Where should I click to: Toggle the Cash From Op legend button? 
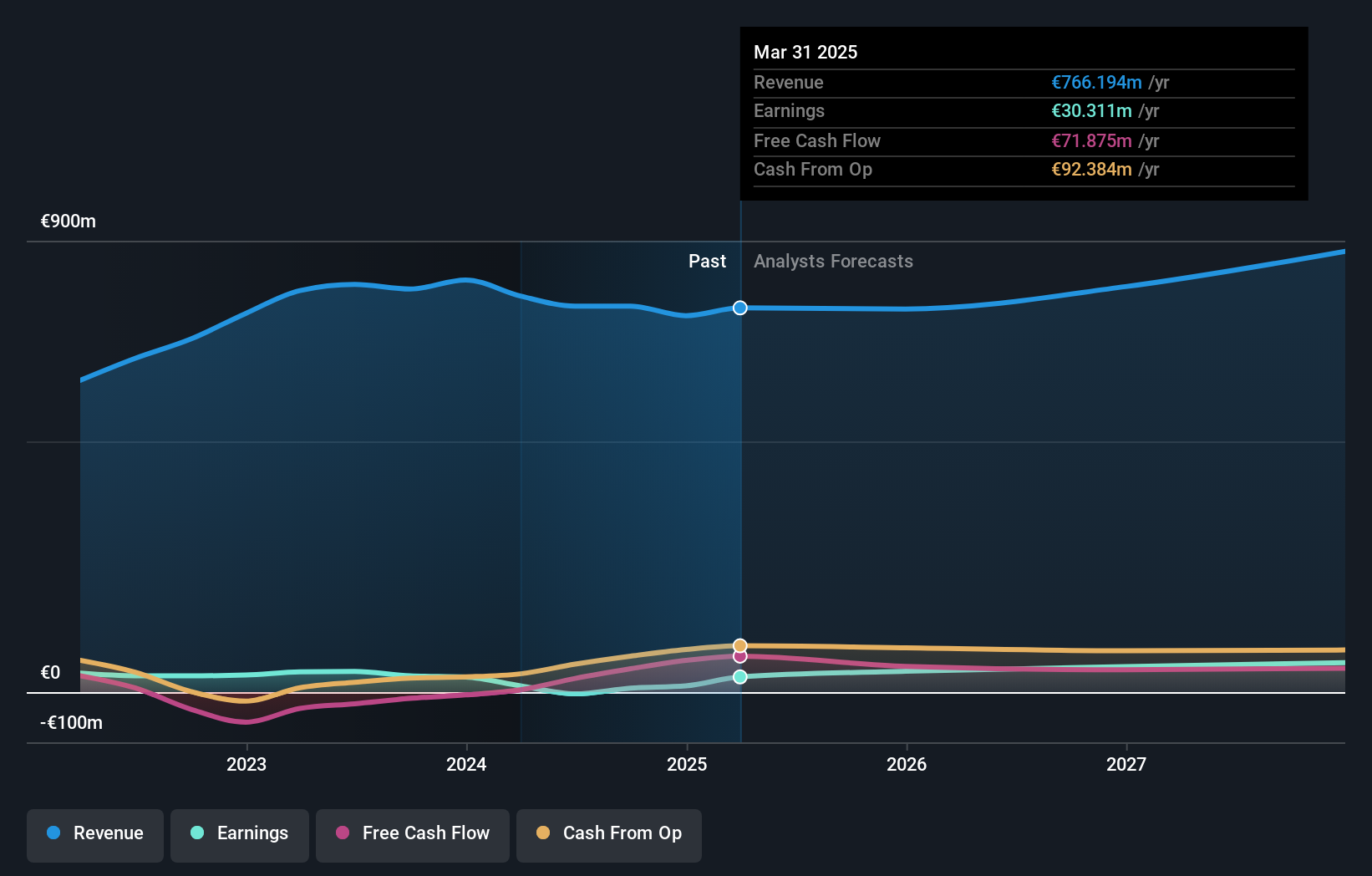pos(609,835)
